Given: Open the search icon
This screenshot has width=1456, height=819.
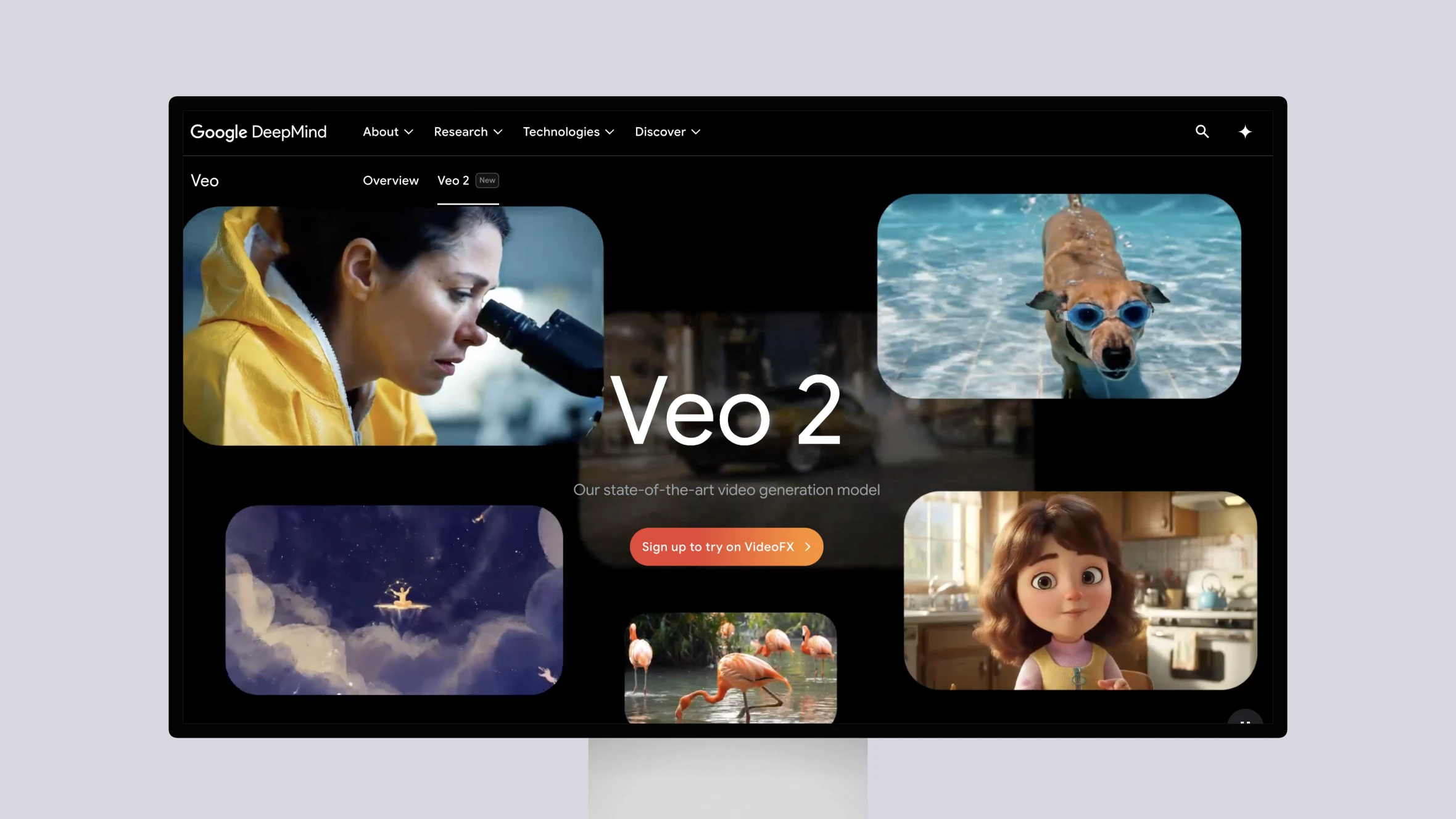Looking at the screenshot, I should pos(1202,130).
